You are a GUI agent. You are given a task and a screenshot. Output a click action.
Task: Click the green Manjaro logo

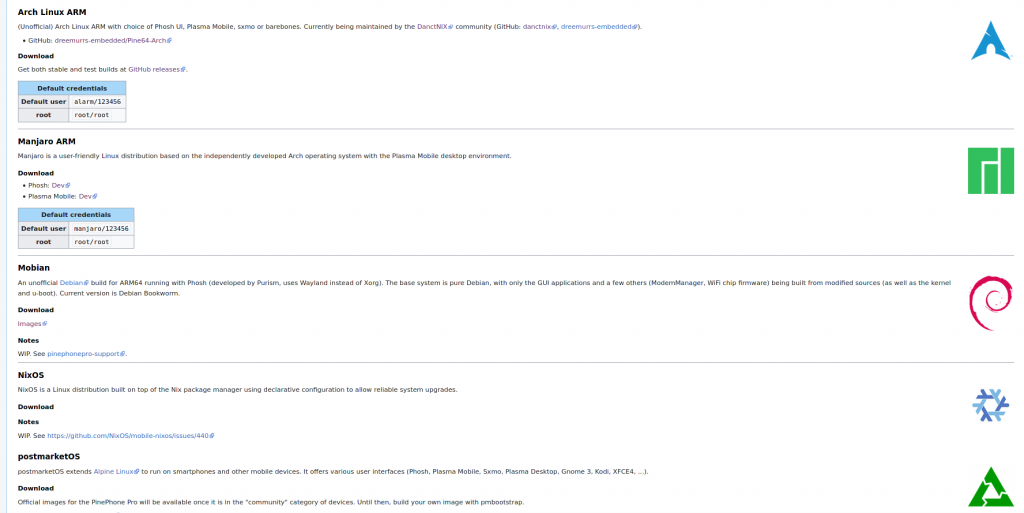tap(990, 170)
